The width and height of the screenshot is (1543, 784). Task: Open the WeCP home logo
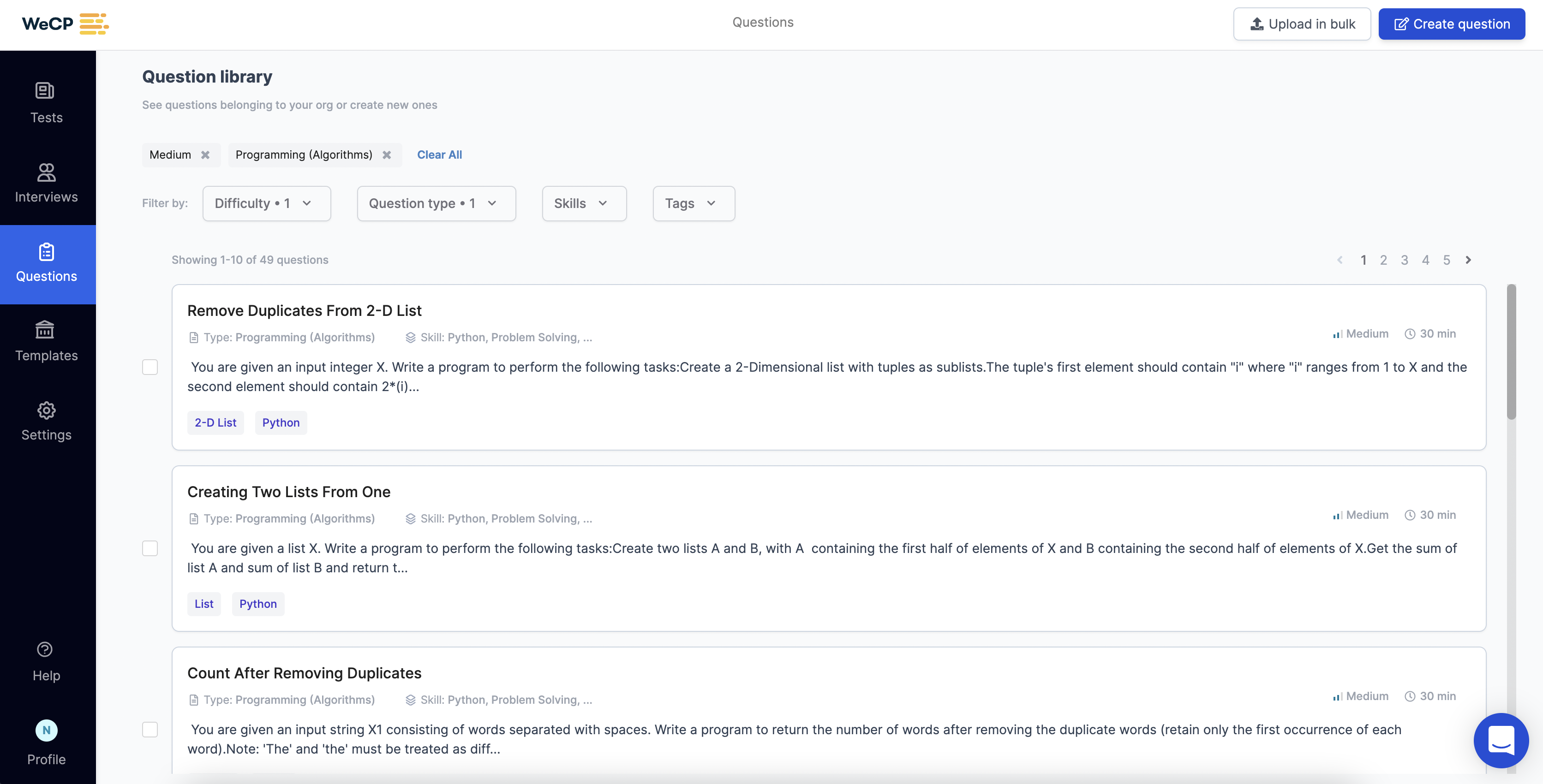click(x=64, y=24)
